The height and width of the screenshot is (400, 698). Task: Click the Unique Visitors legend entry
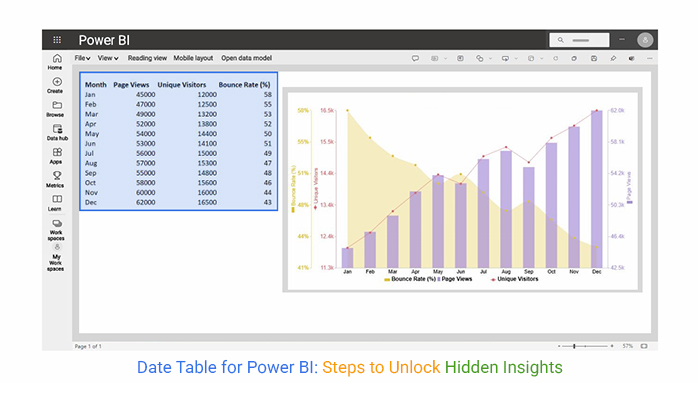click(x=515, y=279)
